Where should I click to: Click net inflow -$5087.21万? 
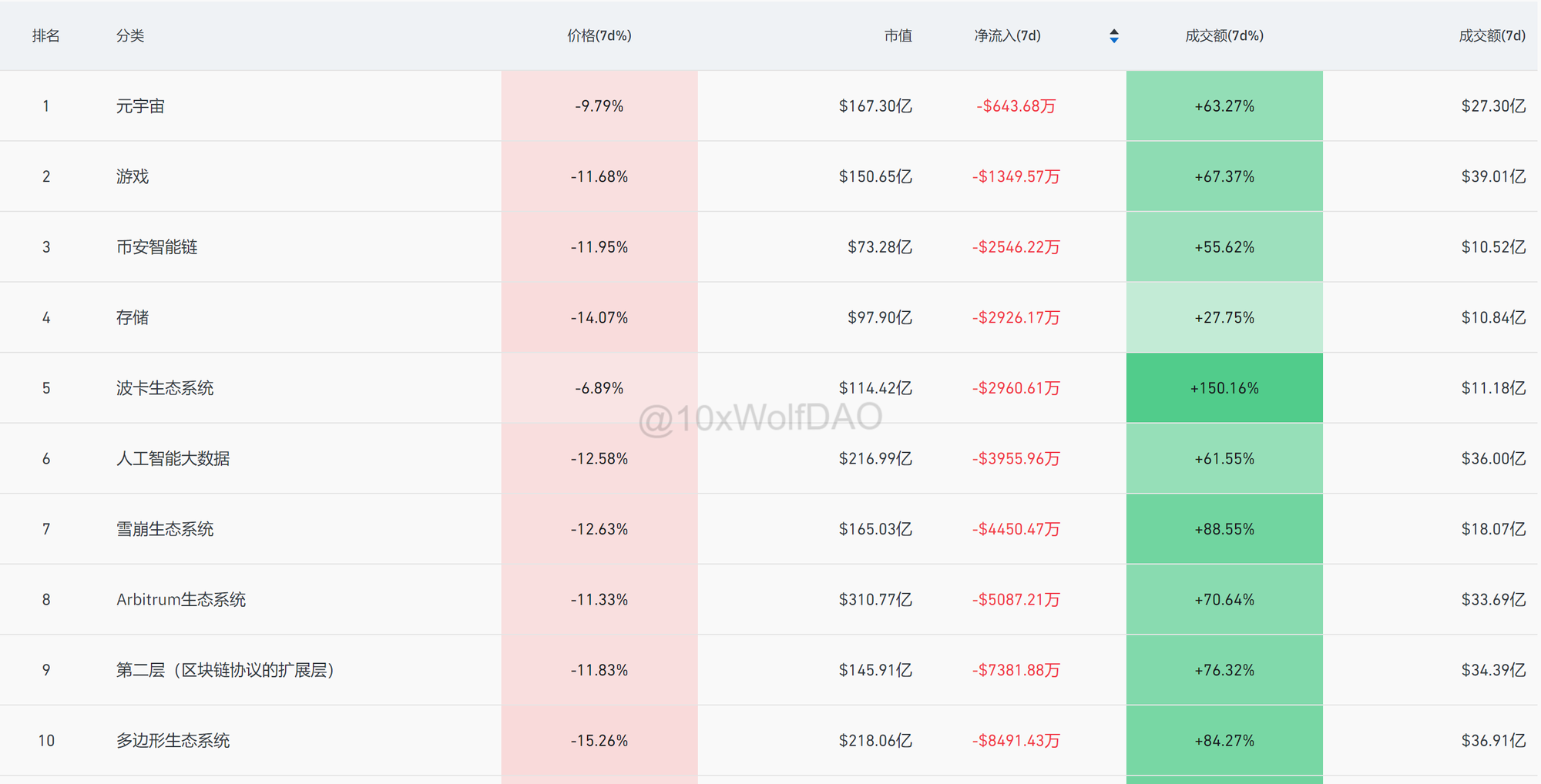tap(1016, 600)
